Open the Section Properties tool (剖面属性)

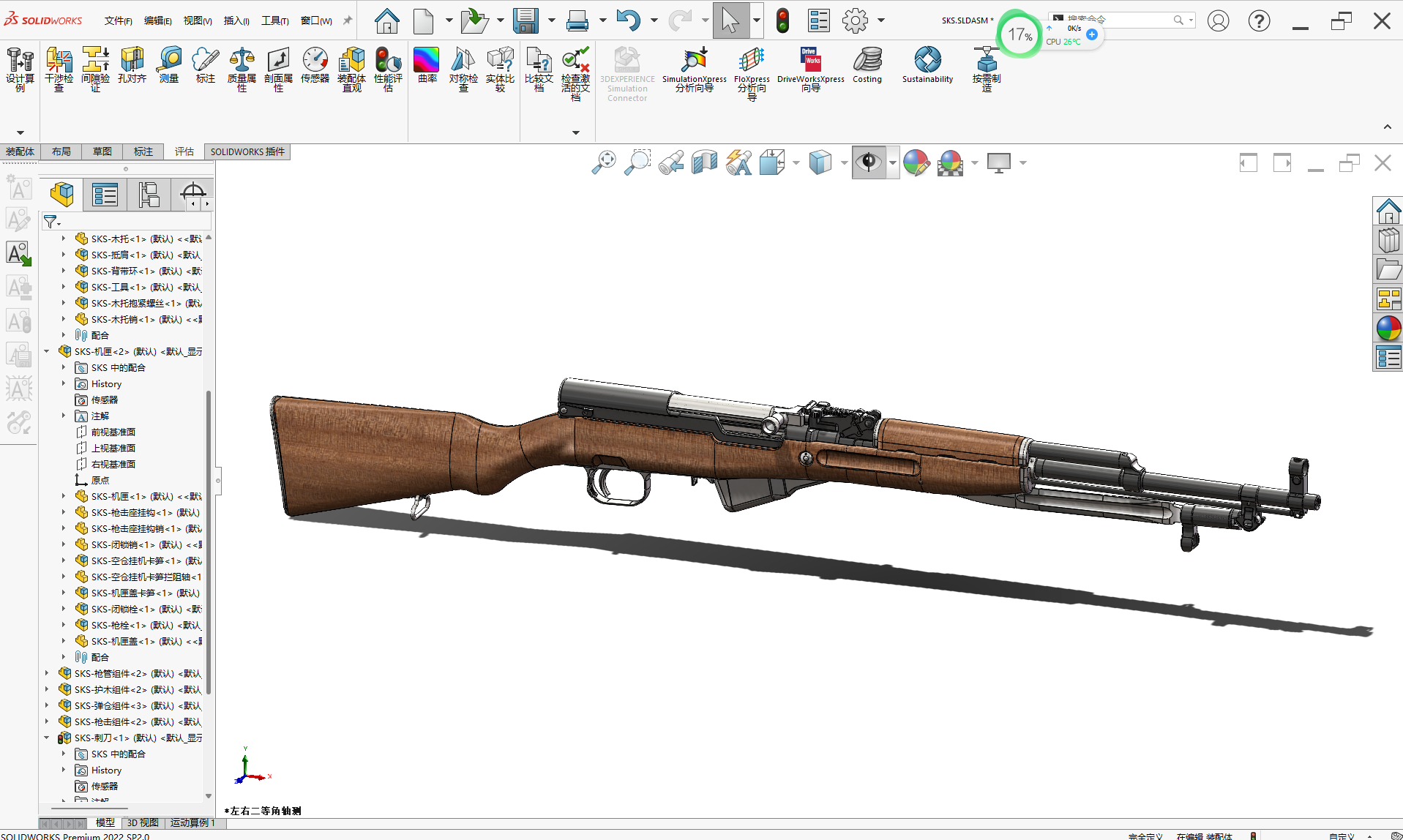click(x=278, y=69)
